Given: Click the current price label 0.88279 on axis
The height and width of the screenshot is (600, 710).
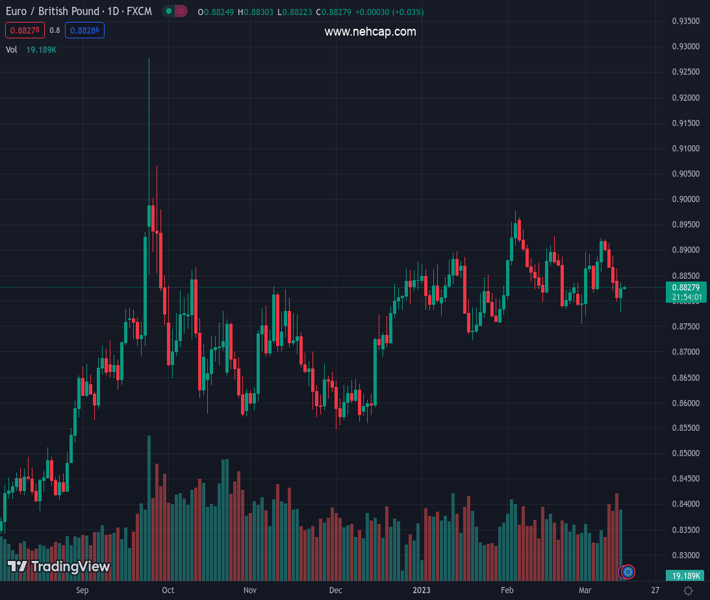Looking at the screenshot, I should tap(685, 288).
